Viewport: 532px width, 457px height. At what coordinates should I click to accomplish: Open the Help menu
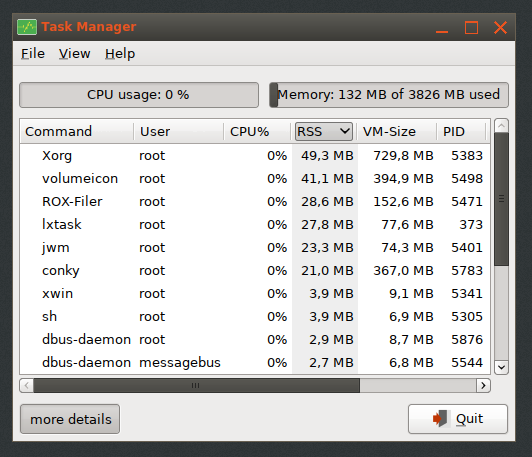(x=120, y=54)
